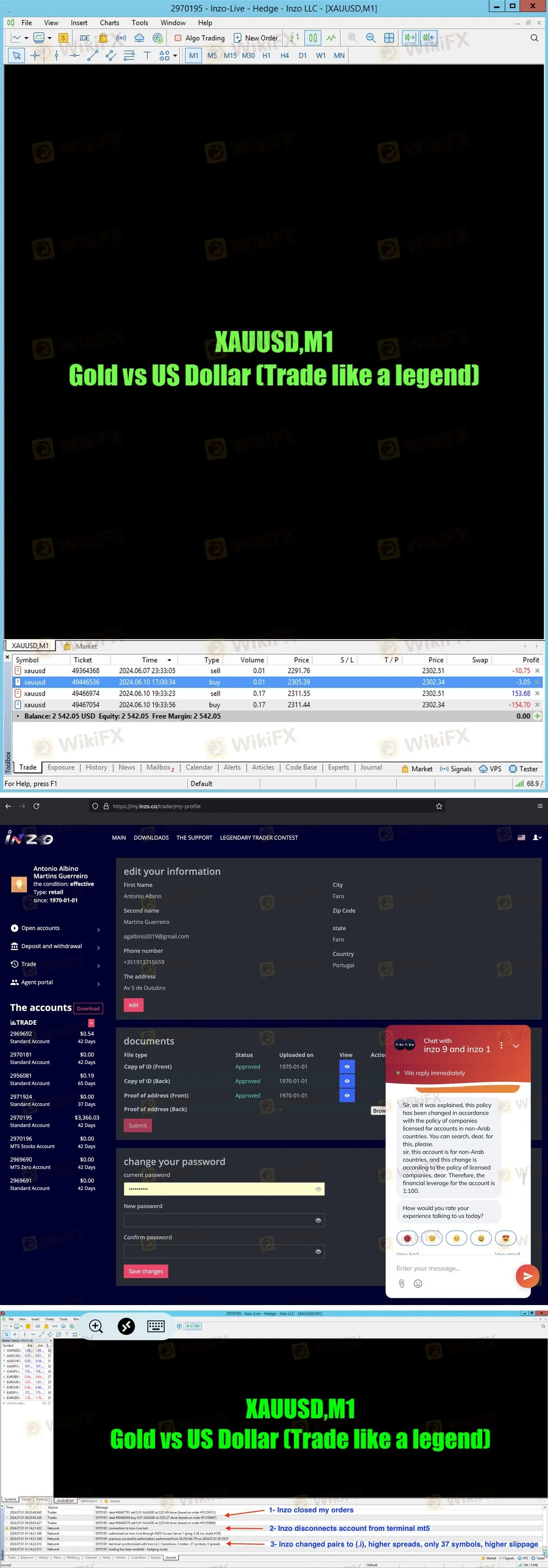Open the Charts menu
The image size is (548, 1568).
click(x=110, y=22)
